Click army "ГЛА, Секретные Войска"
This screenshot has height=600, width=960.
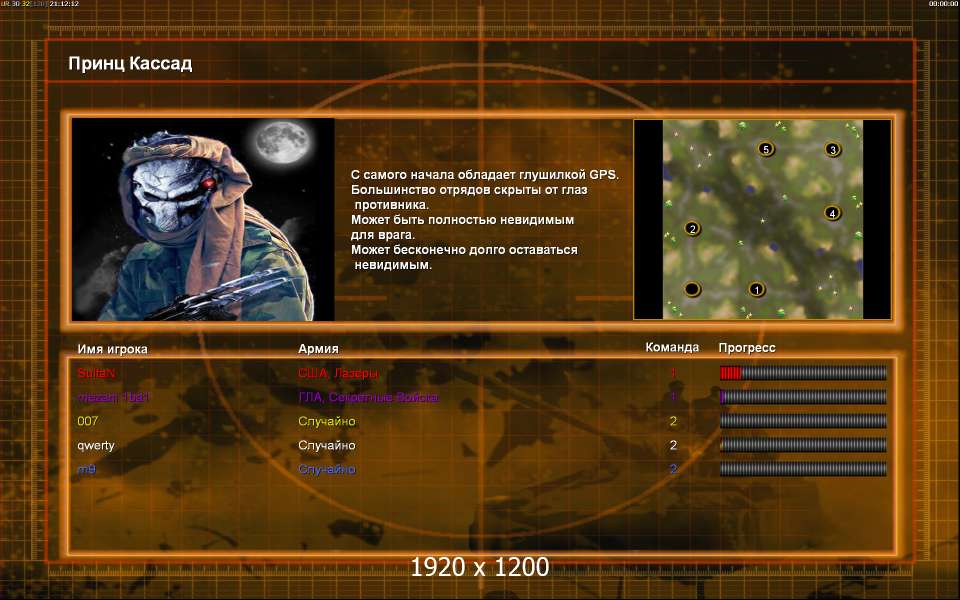(x=369, y=397)
